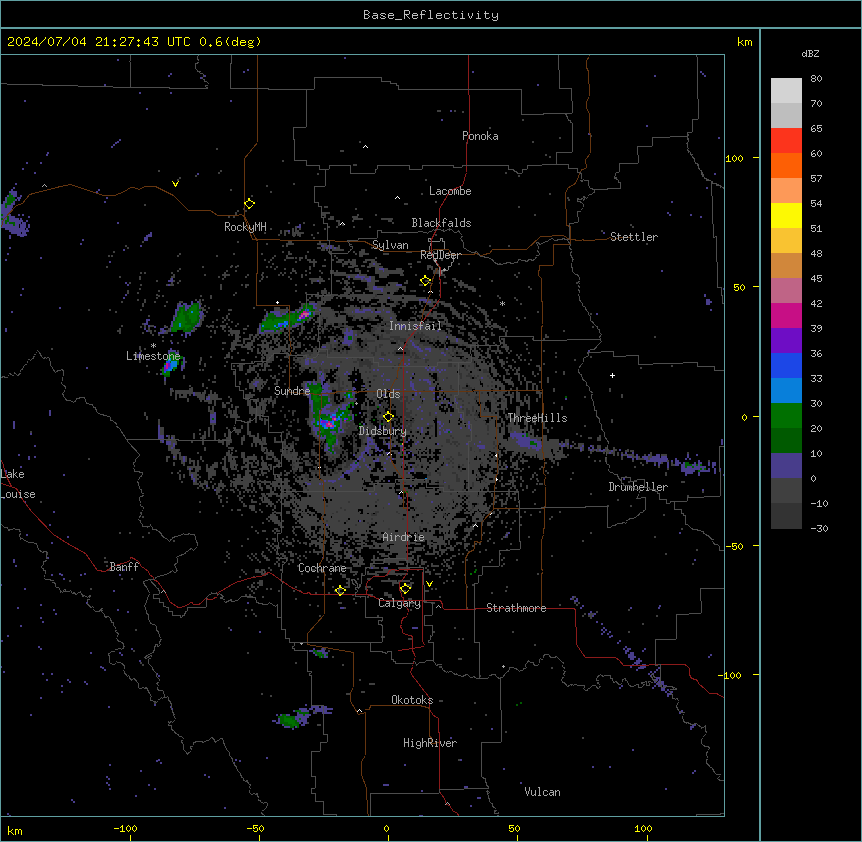
Task: Select the yellow diamond marker below Cochrane
Action: [340, 590]
